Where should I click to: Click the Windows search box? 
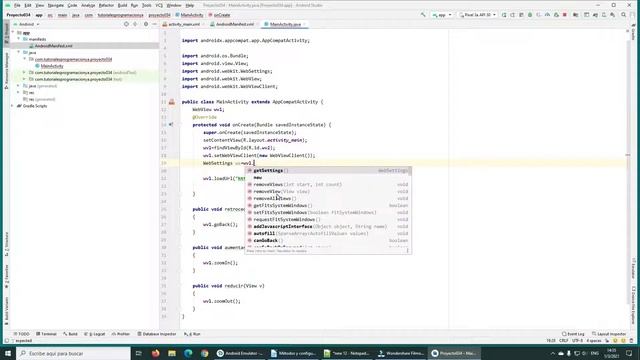pos(73,353)
